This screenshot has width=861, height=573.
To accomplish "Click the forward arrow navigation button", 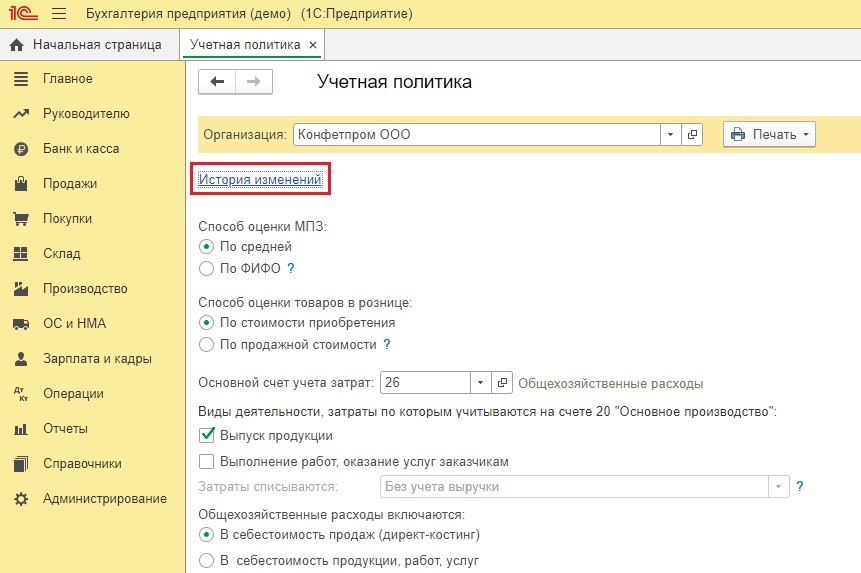I will point(253,82).
